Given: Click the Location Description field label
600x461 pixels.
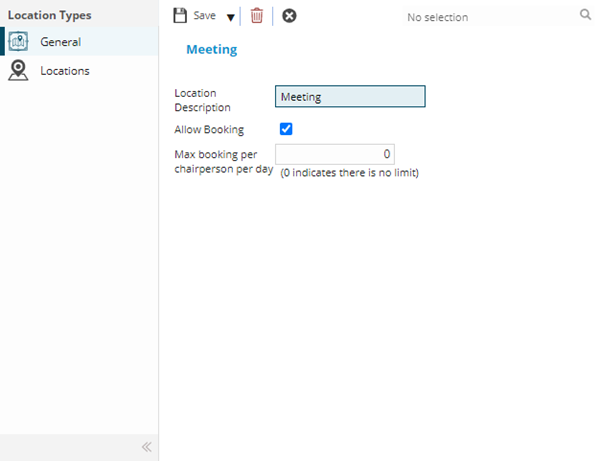Looking at the screenshot, I should pyautogui.click(x=202, y=100).
